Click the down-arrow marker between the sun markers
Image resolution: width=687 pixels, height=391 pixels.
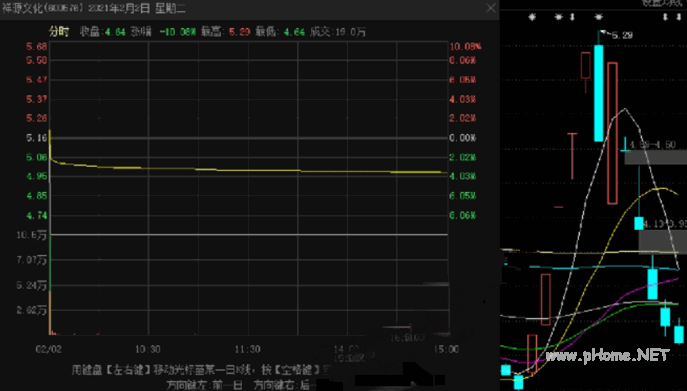572,17
